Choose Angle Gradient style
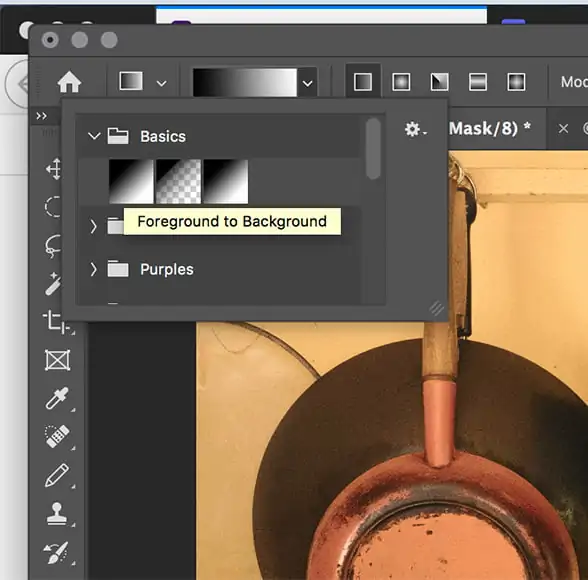Viewport: 588px width, 580px height. [440, 82]
